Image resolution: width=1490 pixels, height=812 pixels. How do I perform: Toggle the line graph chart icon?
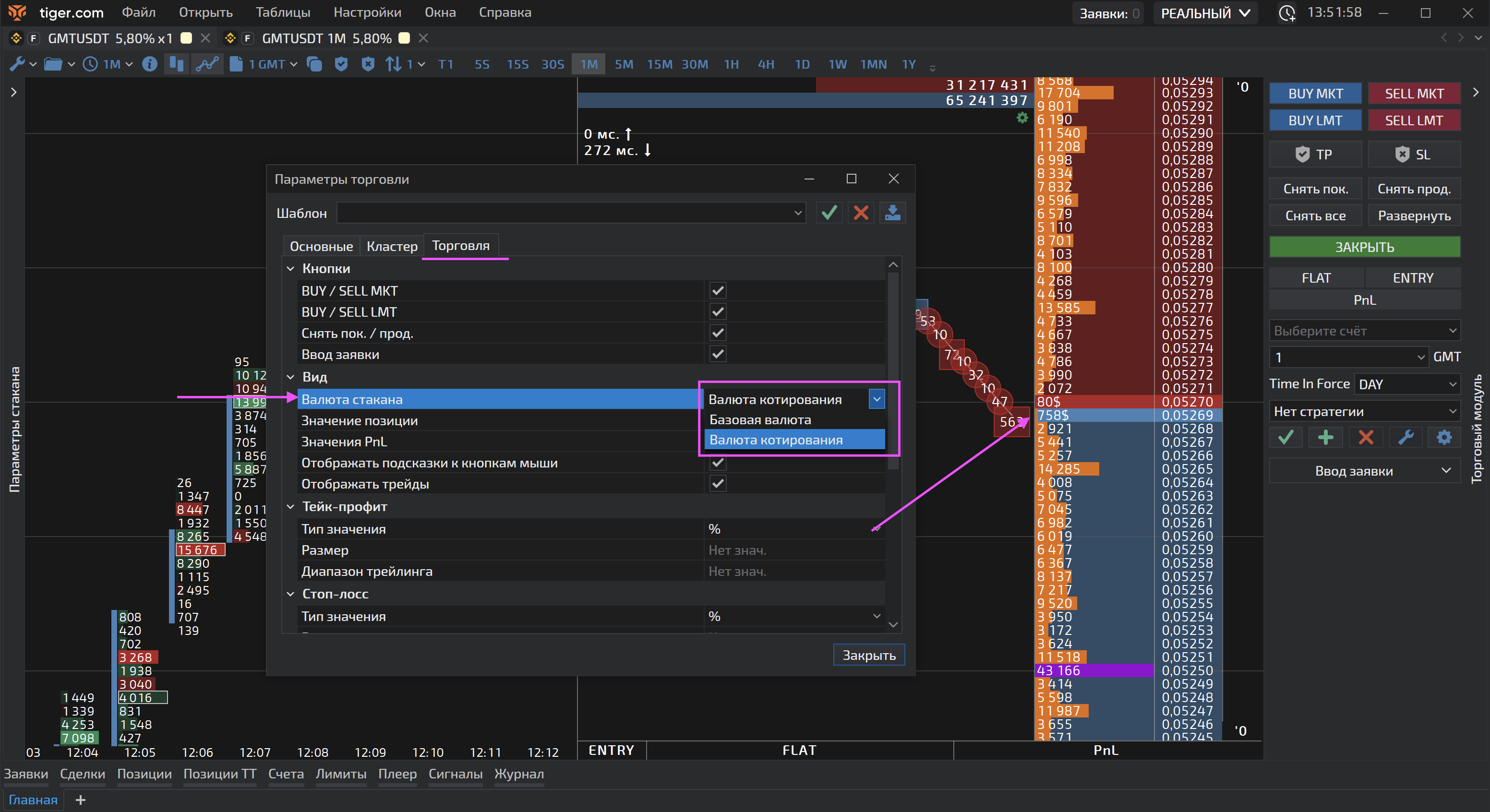point(207,64)
